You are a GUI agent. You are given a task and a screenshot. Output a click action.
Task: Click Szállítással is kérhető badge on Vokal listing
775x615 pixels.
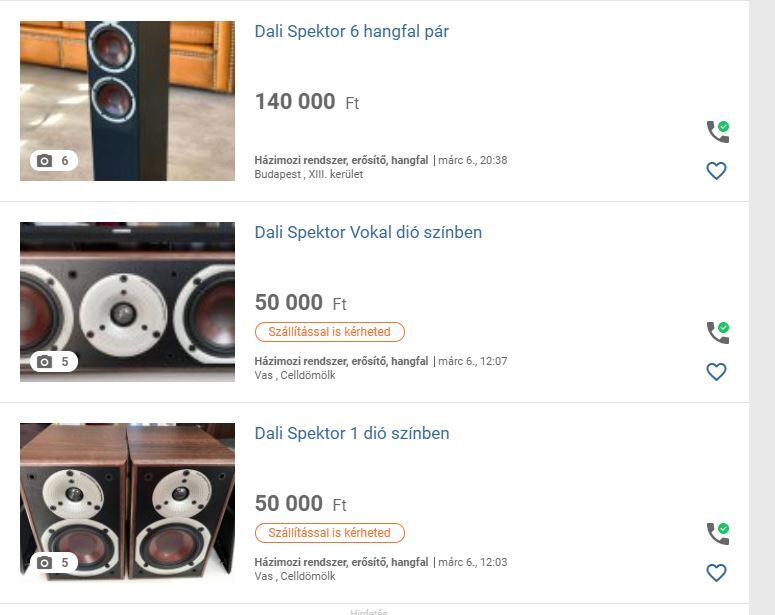pos(329,332)
